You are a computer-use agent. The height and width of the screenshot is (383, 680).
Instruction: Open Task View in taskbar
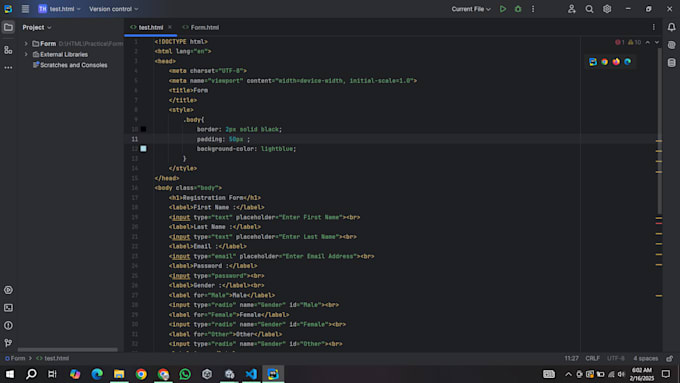tap(52, 374)
